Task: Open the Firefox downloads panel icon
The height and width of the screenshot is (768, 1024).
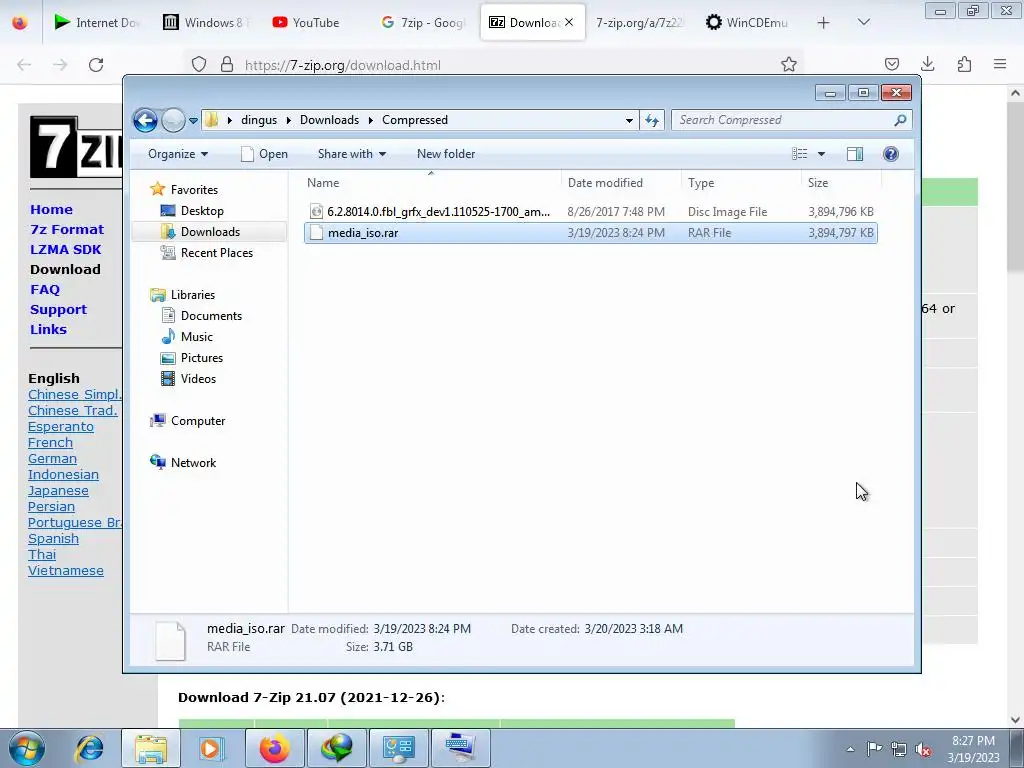Action: (927, 65)
